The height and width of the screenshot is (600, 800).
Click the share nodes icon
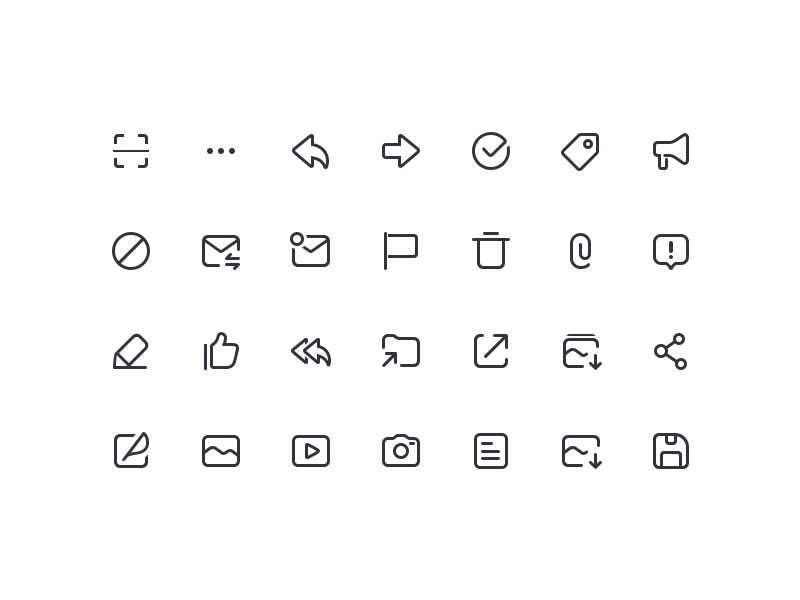click(x=670, y=351)
